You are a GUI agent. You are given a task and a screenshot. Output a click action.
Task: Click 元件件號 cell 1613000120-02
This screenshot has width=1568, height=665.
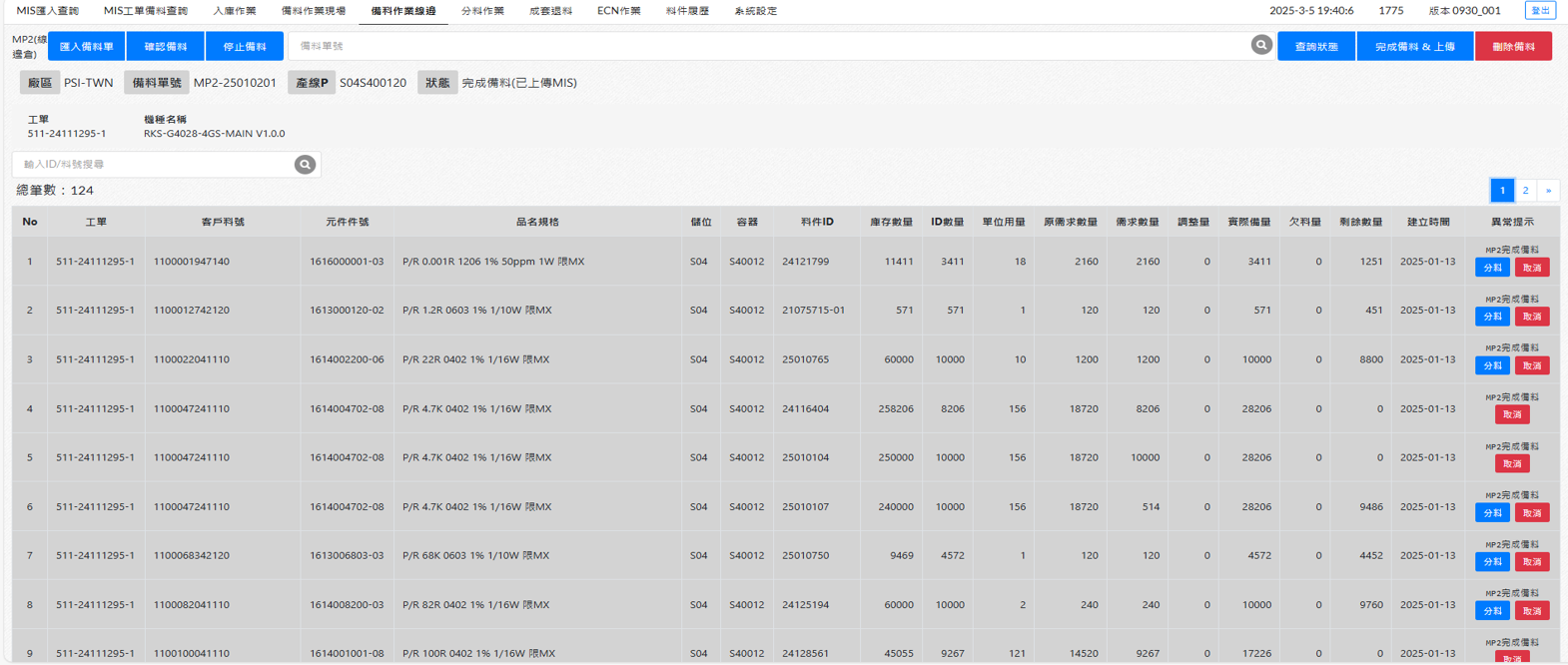(x=347, y=311)
